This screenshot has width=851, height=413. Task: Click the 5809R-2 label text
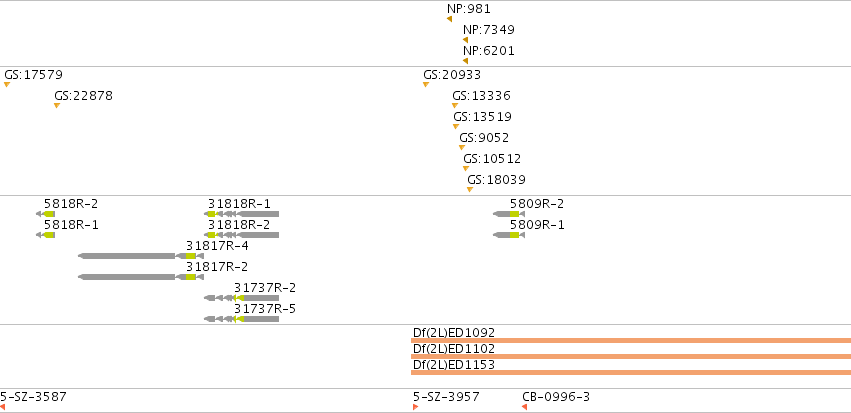tap(537, 204)
